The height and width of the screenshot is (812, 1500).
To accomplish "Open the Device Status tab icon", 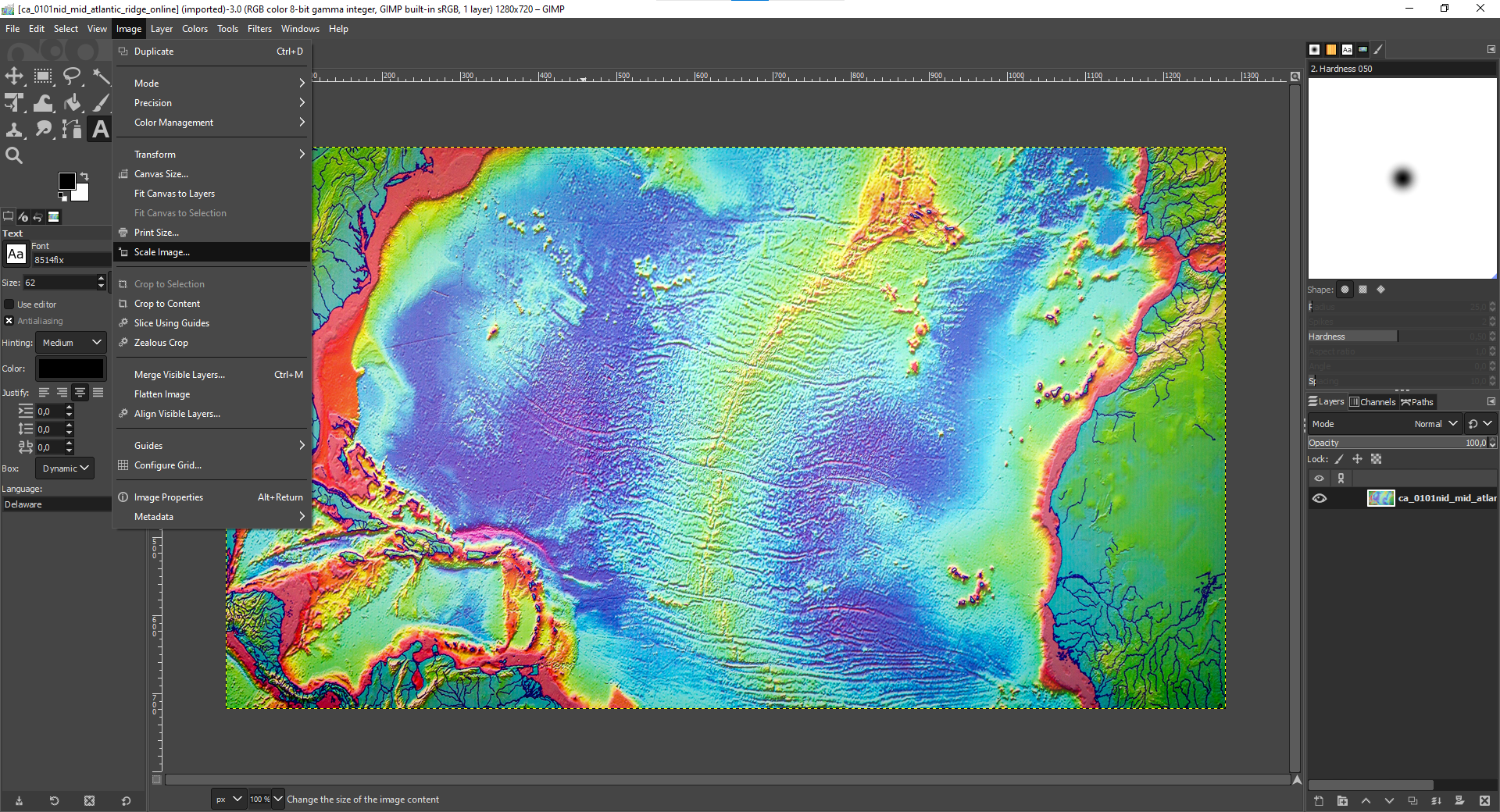I will click(x=23, y=217).
